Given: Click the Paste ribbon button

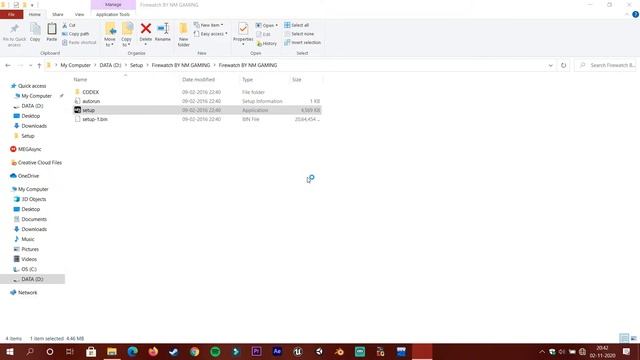Looking at the screenshot, I should [52, 33].
